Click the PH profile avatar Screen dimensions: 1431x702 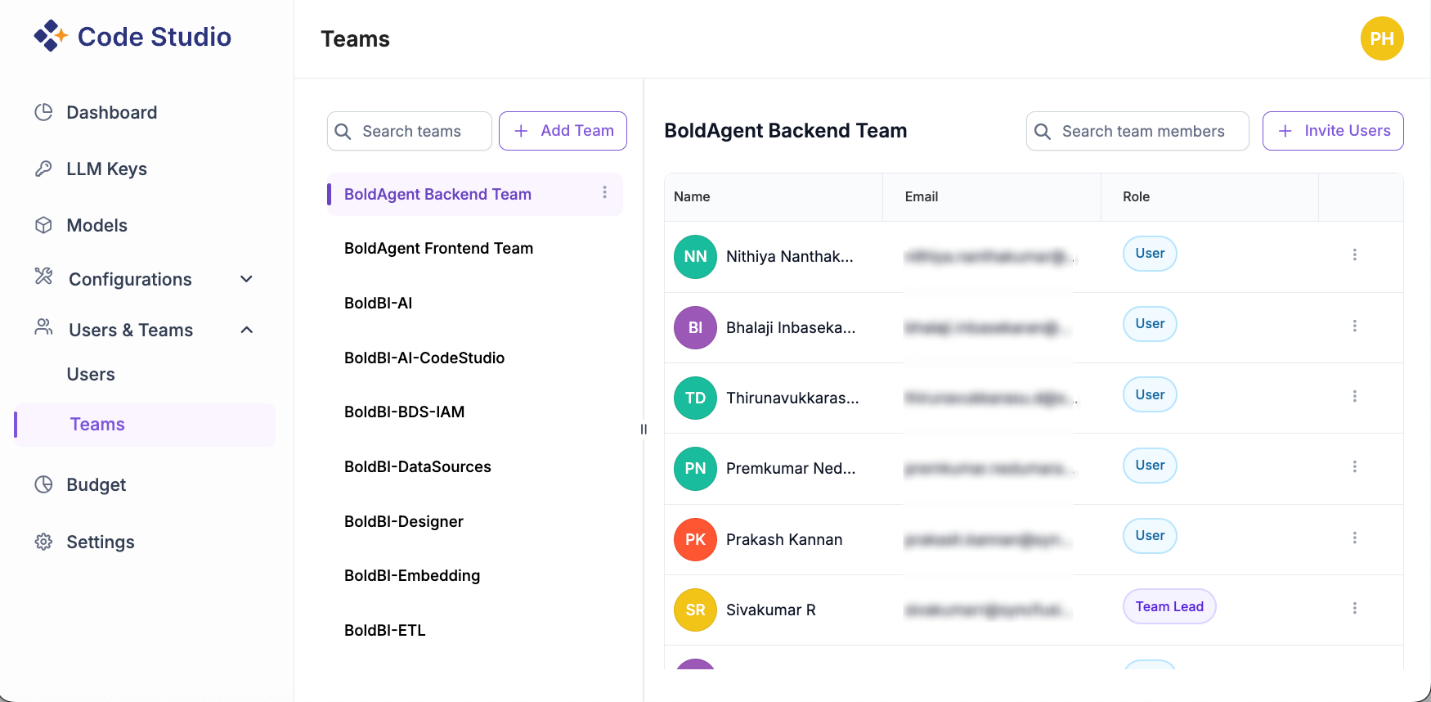click(1382, 39)
